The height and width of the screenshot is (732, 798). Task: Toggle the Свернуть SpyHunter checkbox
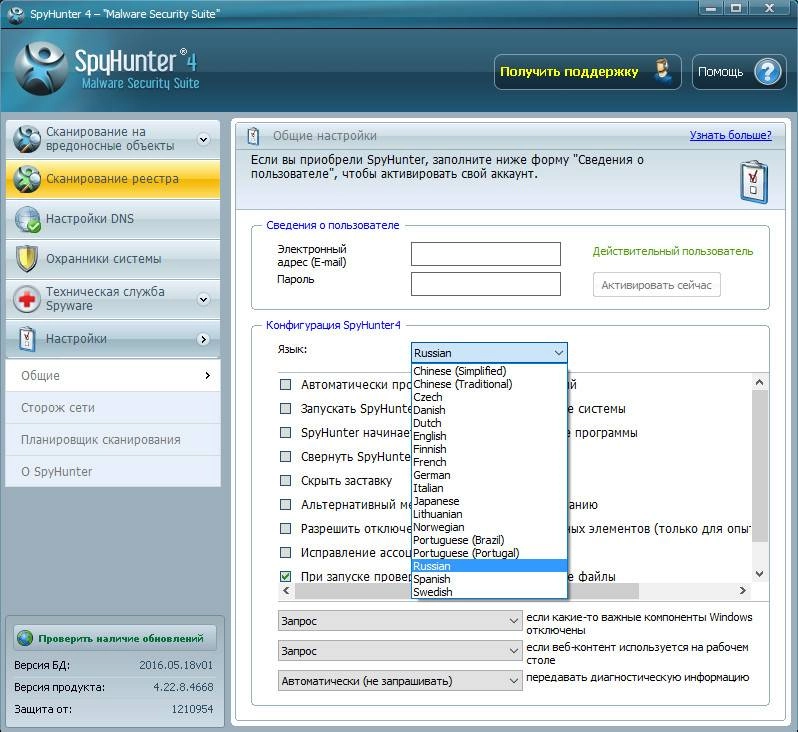[286, 456]
